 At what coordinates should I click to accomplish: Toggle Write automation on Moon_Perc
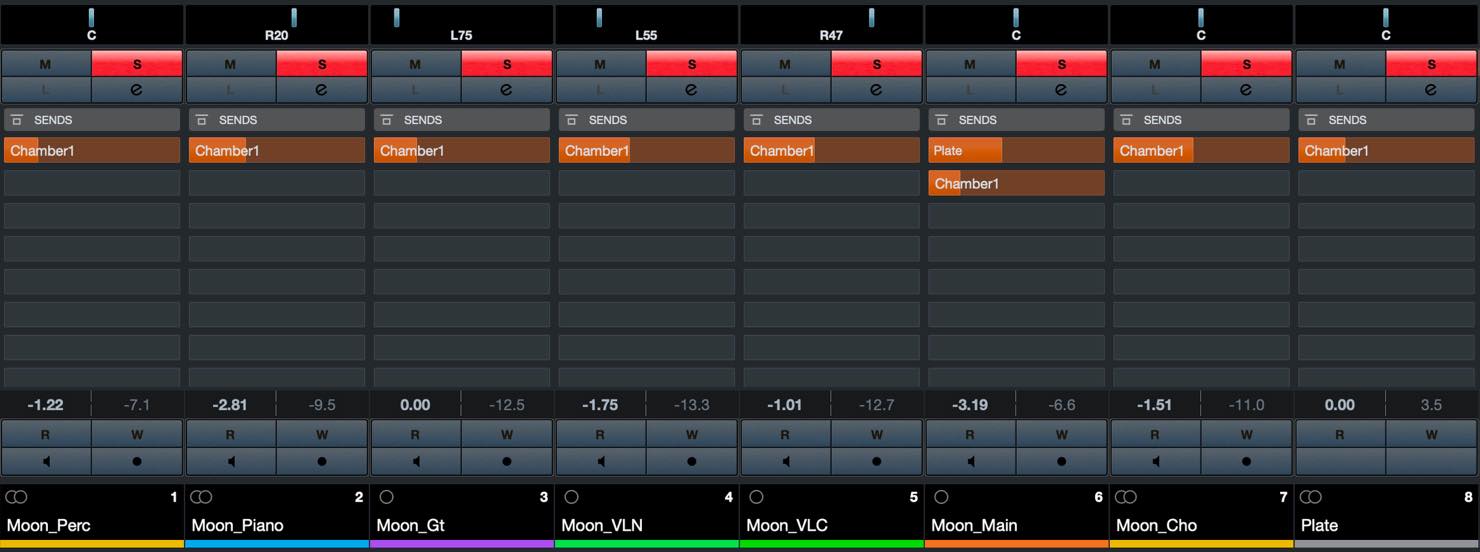[137, 434]
